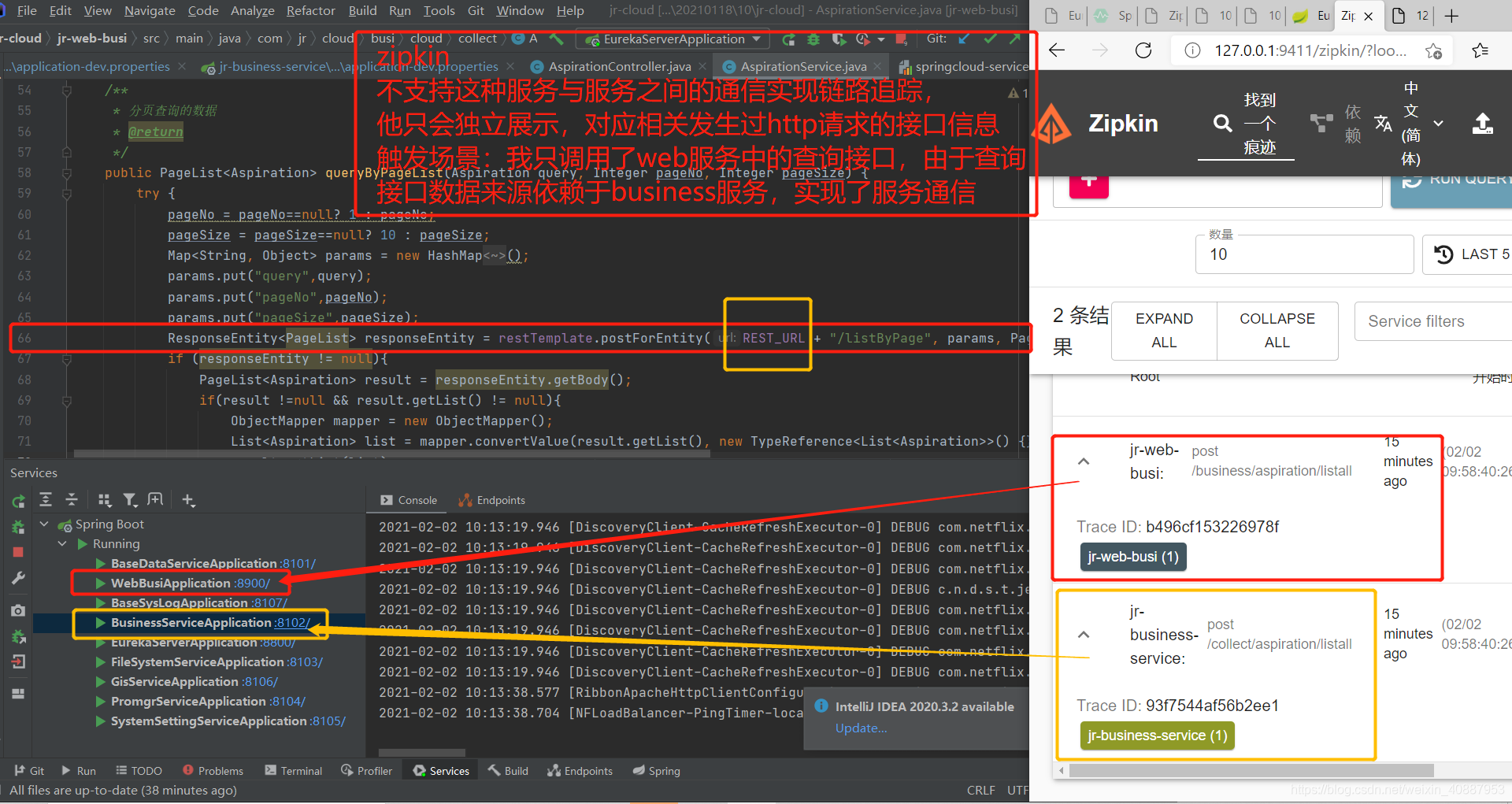Open the :8102/ port link of BusinessServiceApplication
The image size is (1512, 804).
[x=293, y=623]
